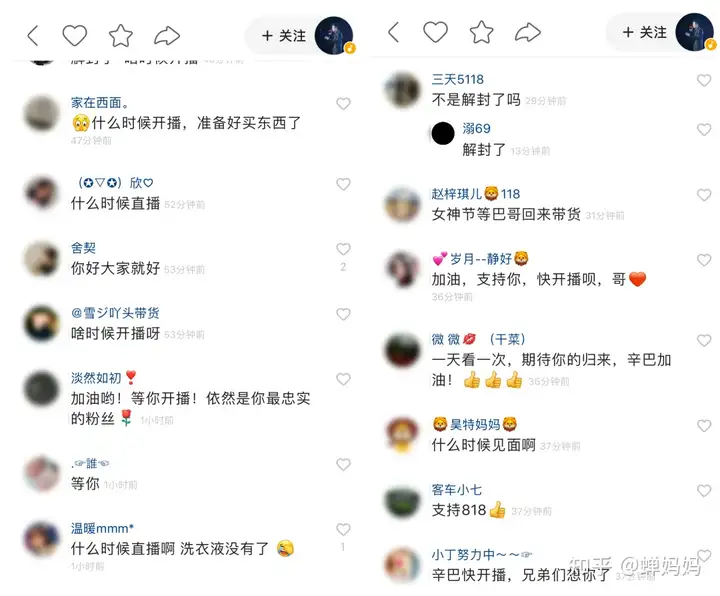720x596 pixels.
Task: Tap the back arrow in the right panel
Action: (x=394, y=32)
